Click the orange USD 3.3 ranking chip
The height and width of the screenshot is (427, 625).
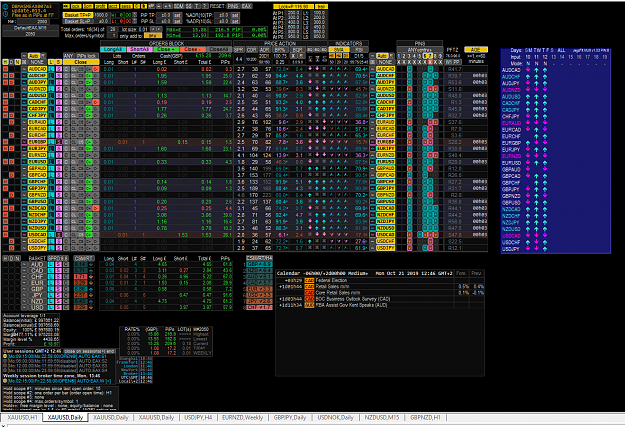pos(259,295)
